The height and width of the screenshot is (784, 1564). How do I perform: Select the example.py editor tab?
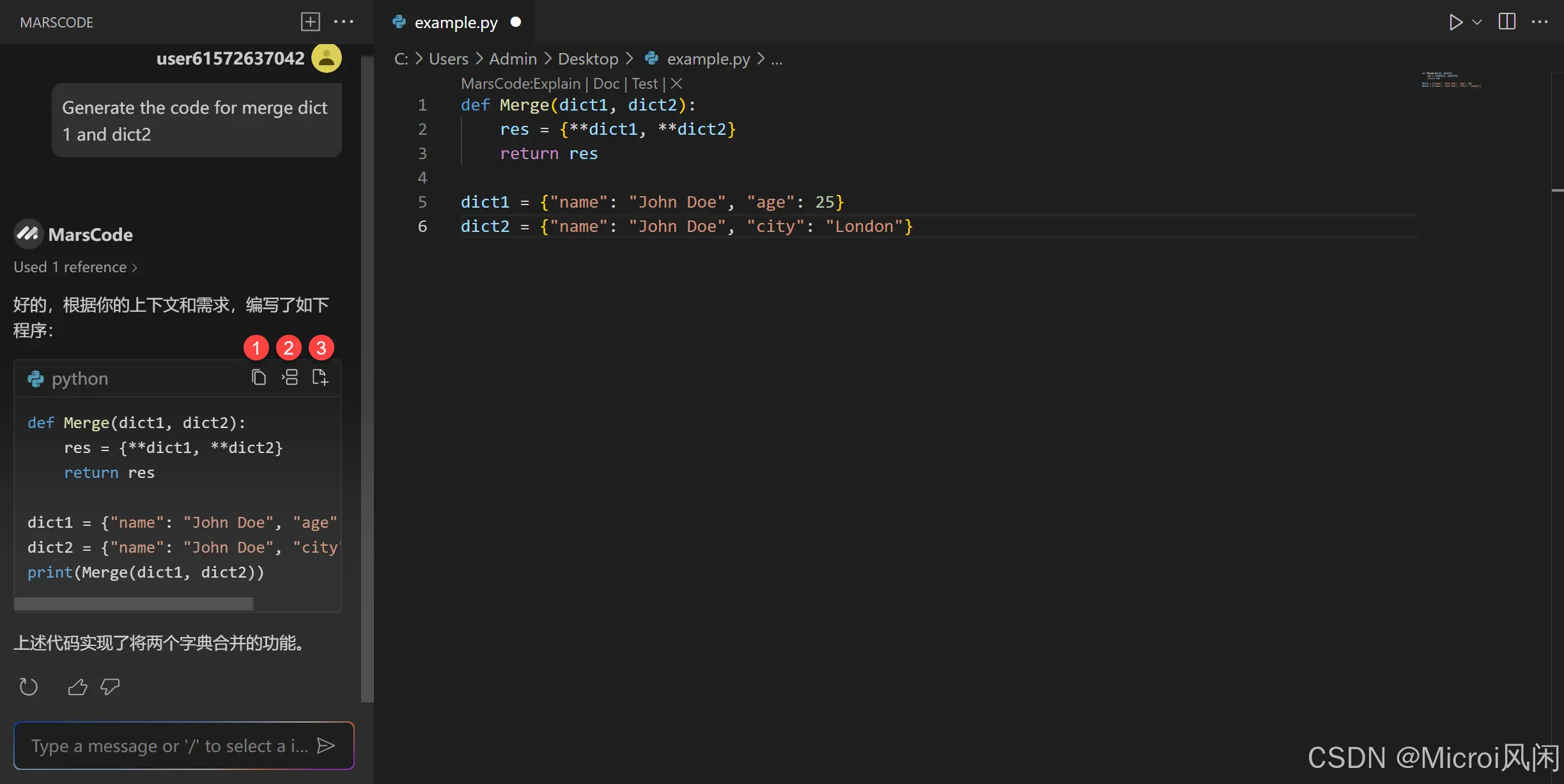point(456,22)
